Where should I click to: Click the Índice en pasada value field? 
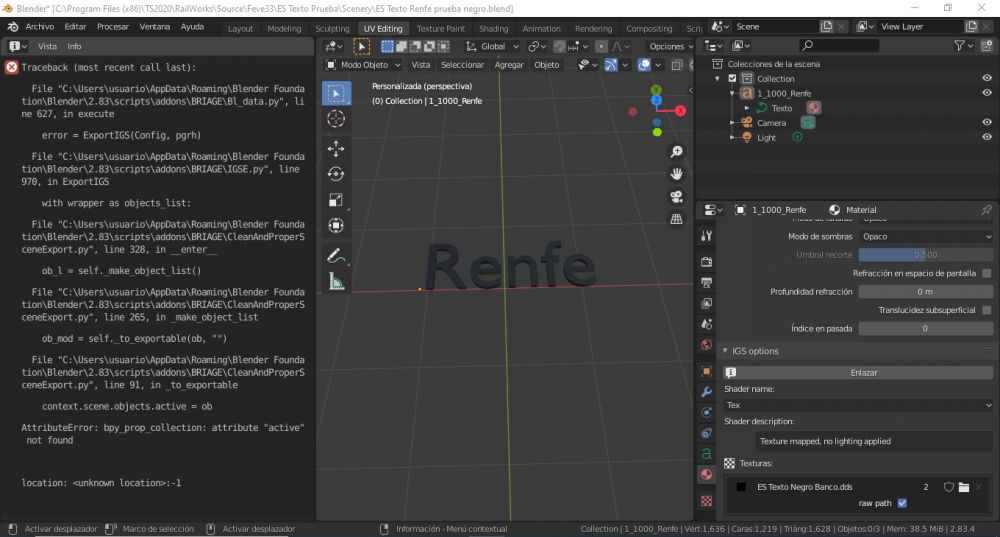(925, 328)
